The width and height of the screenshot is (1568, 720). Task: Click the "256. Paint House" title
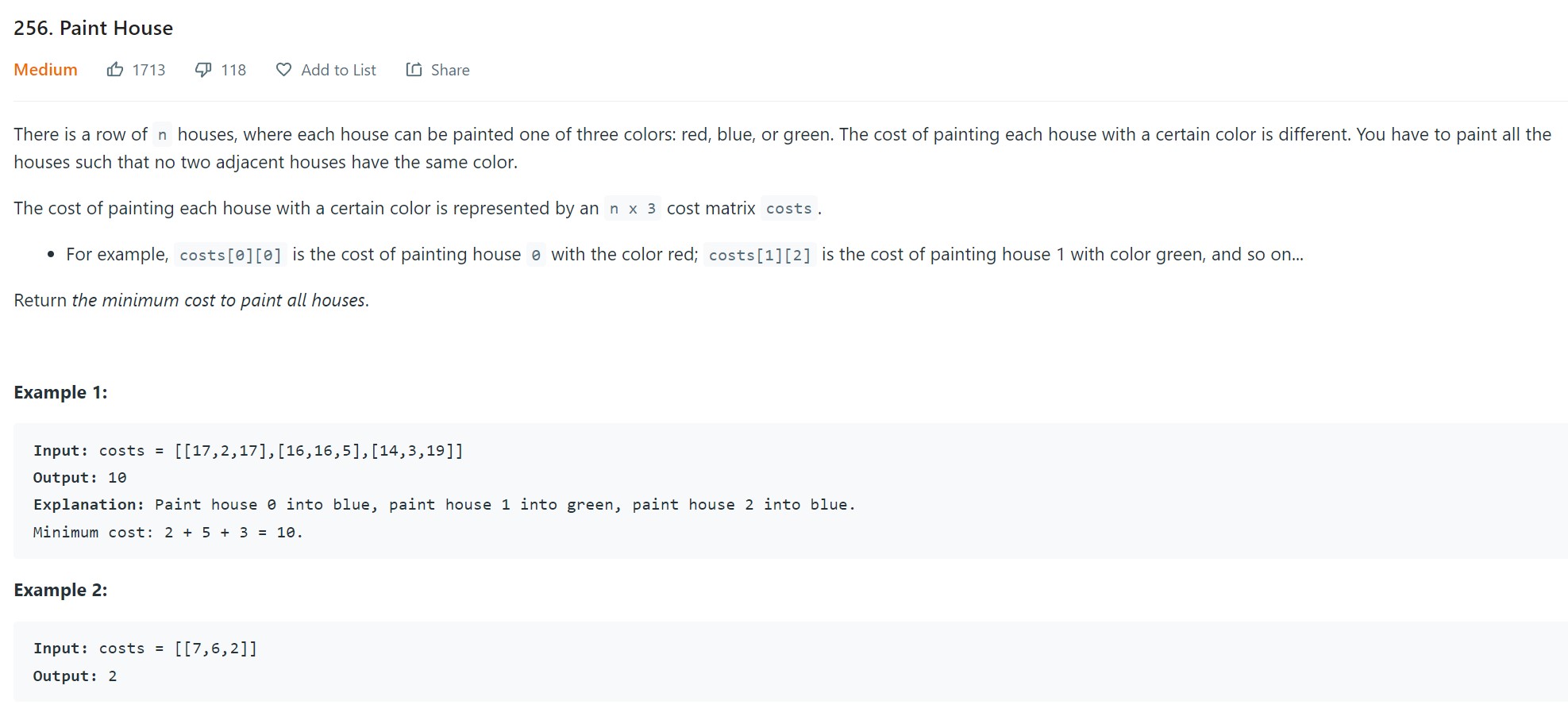93,28
